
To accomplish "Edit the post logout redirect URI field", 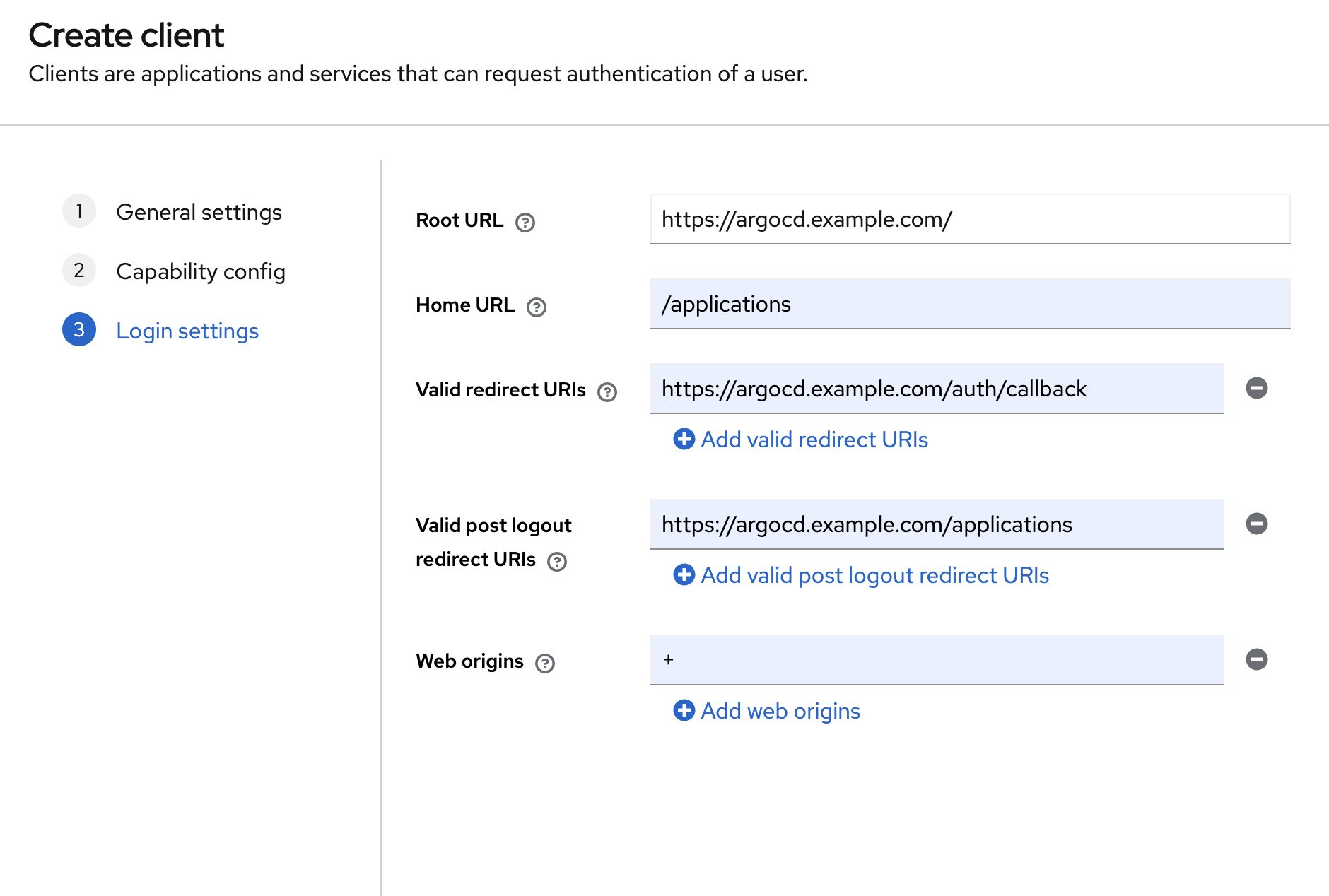I will click(937, 524).
